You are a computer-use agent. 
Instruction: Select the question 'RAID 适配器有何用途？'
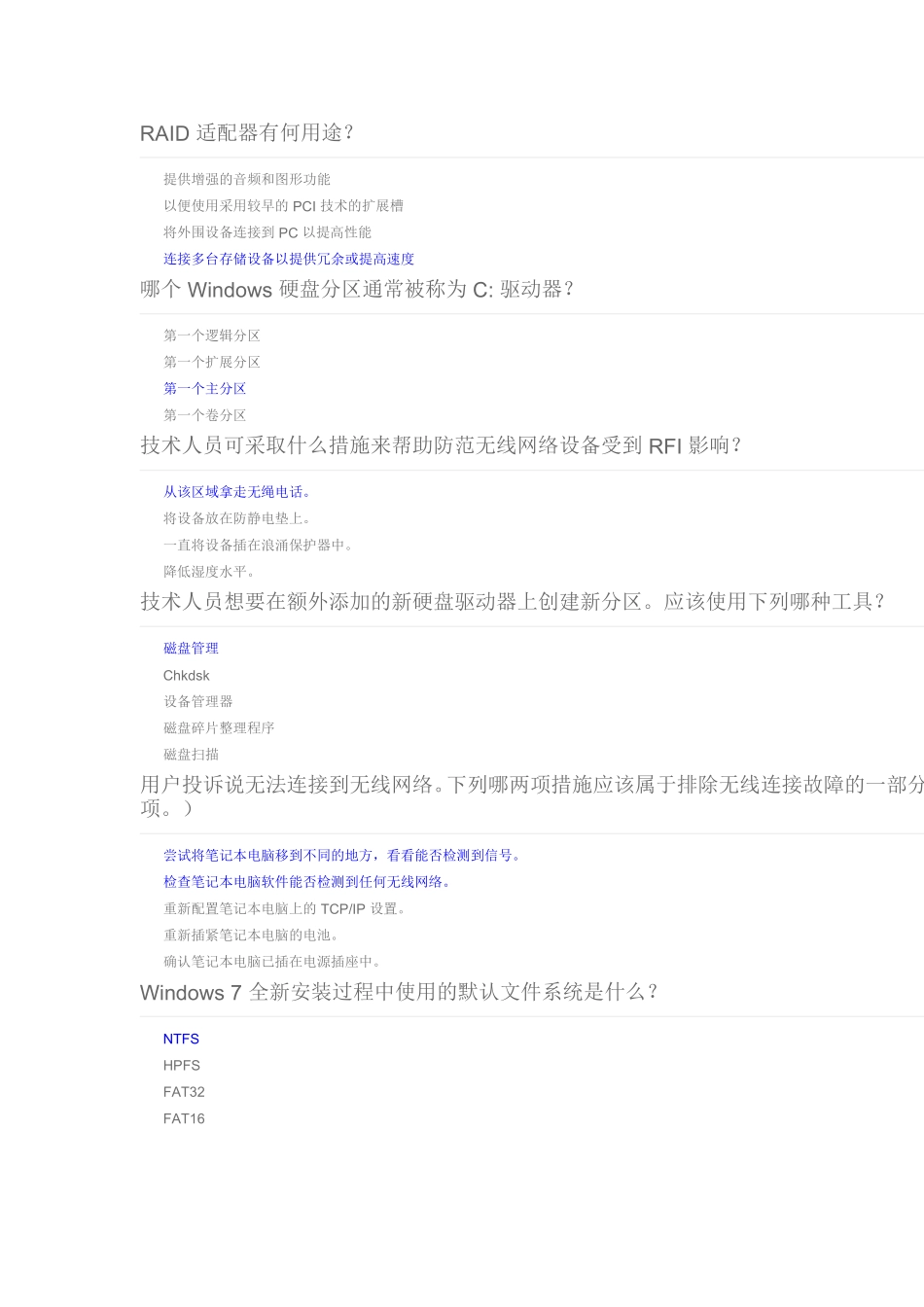point(247,133)
